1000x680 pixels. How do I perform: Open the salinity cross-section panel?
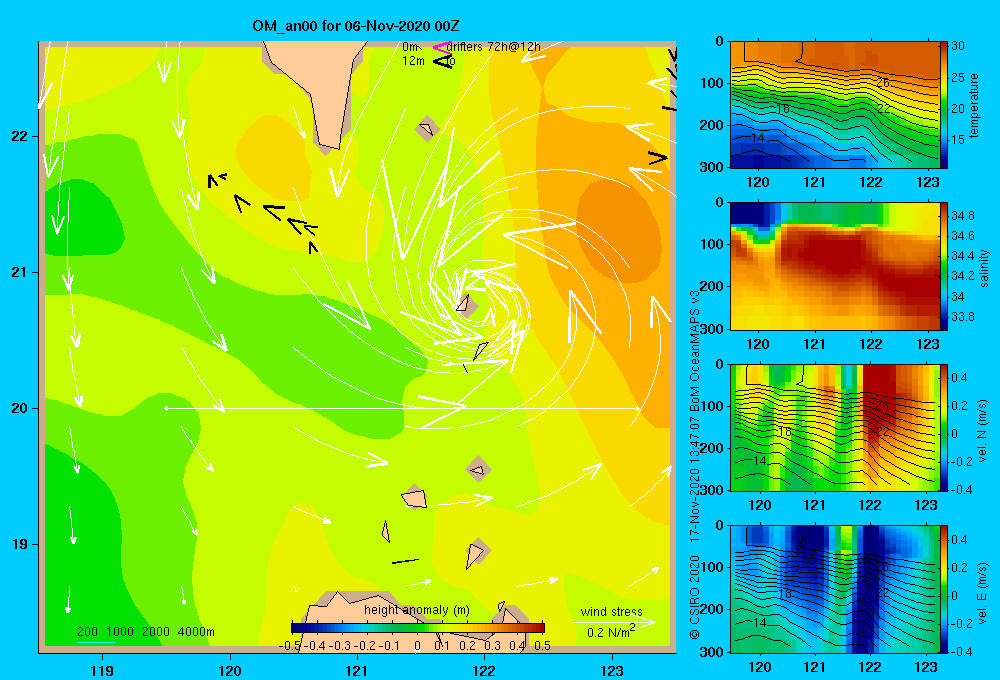click(x=835, y=266)
